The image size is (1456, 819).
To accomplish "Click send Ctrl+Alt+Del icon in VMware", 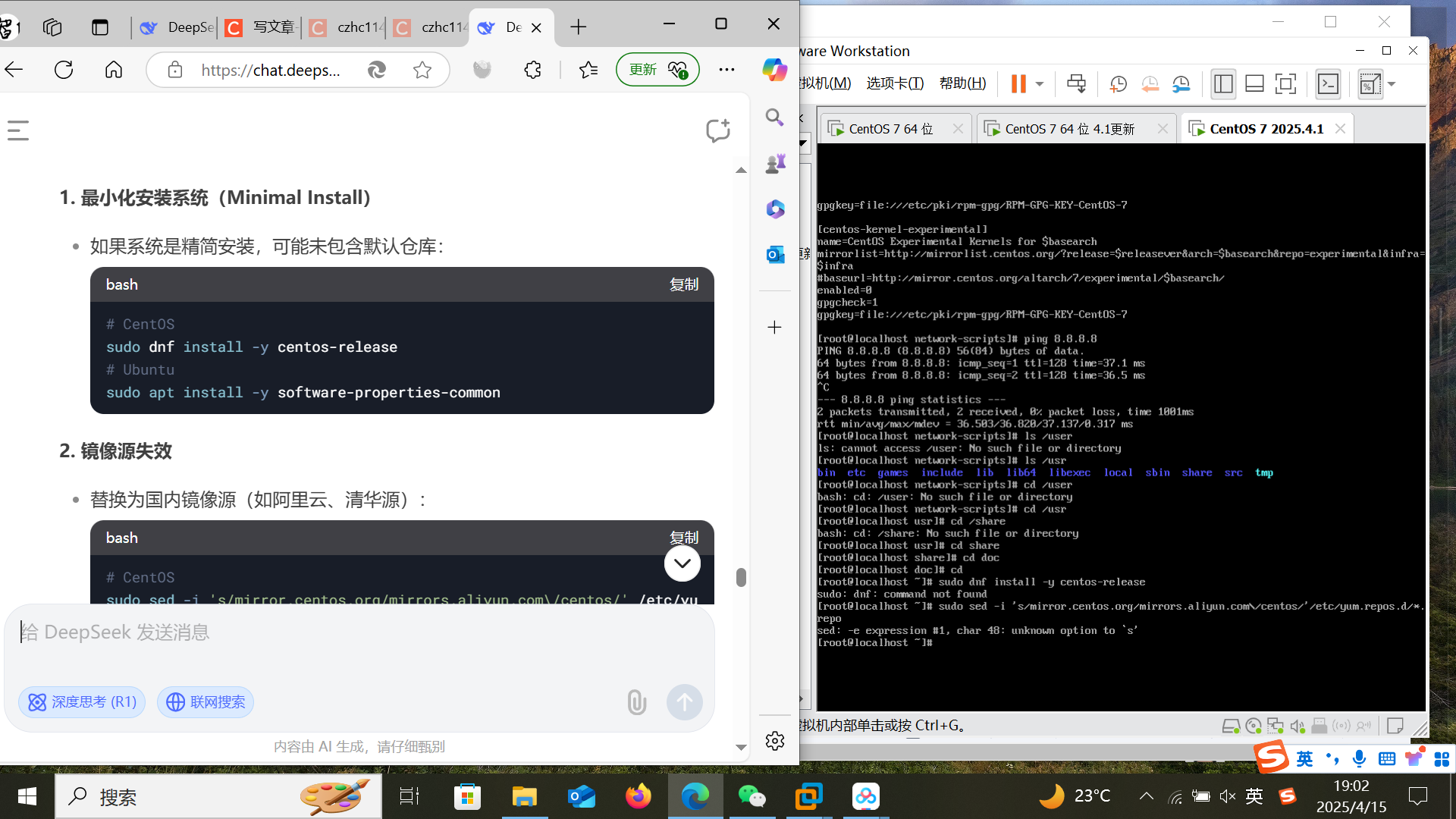I will (x=1076, y=84).
